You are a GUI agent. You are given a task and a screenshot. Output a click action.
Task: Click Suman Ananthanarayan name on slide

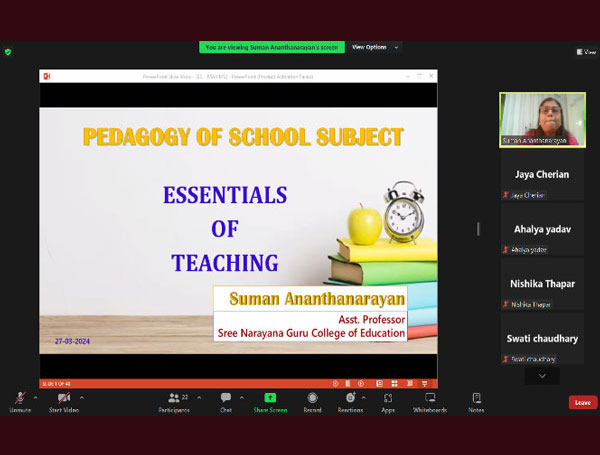(x=317, y=299)
